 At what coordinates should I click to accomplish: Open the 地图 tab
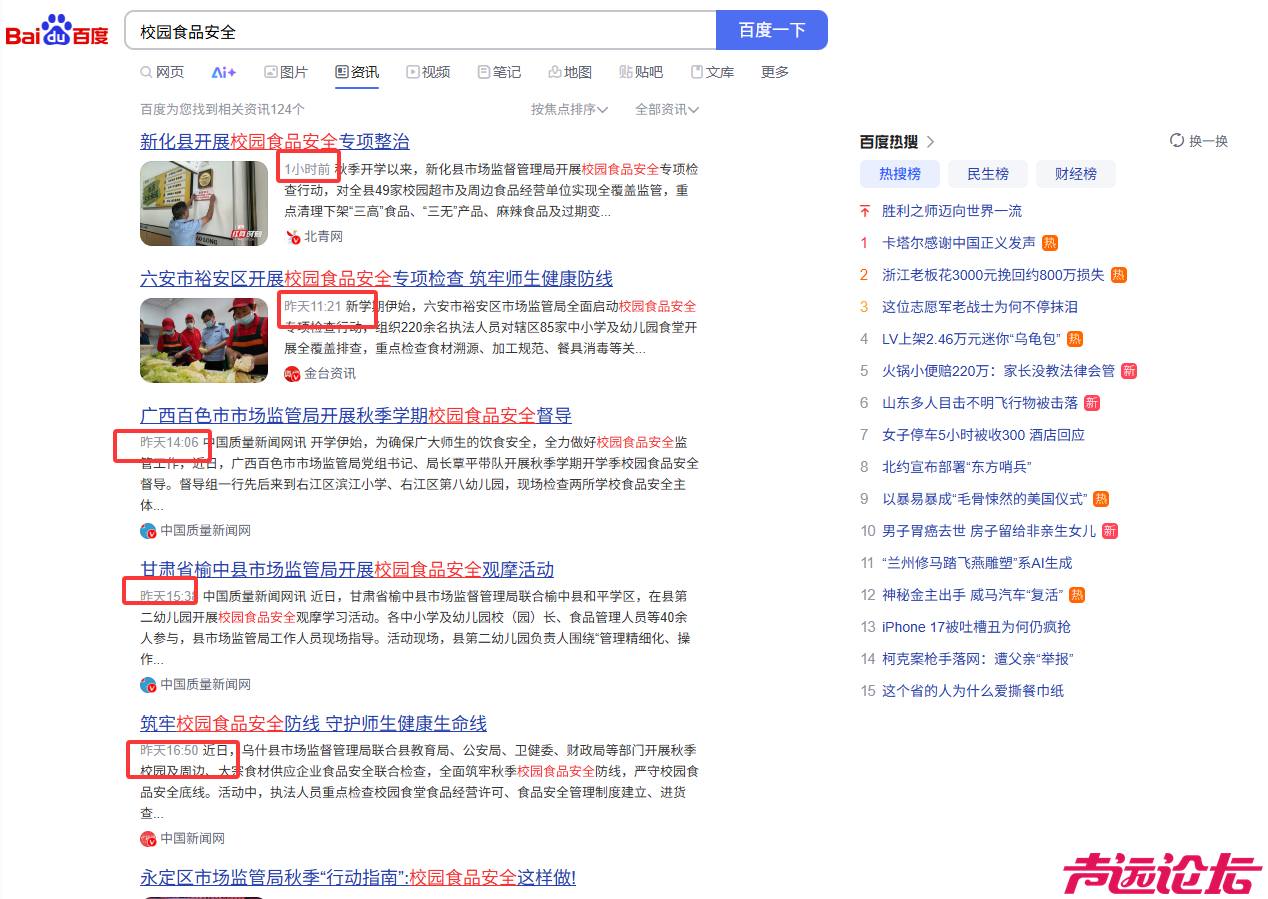pos(570,72)
